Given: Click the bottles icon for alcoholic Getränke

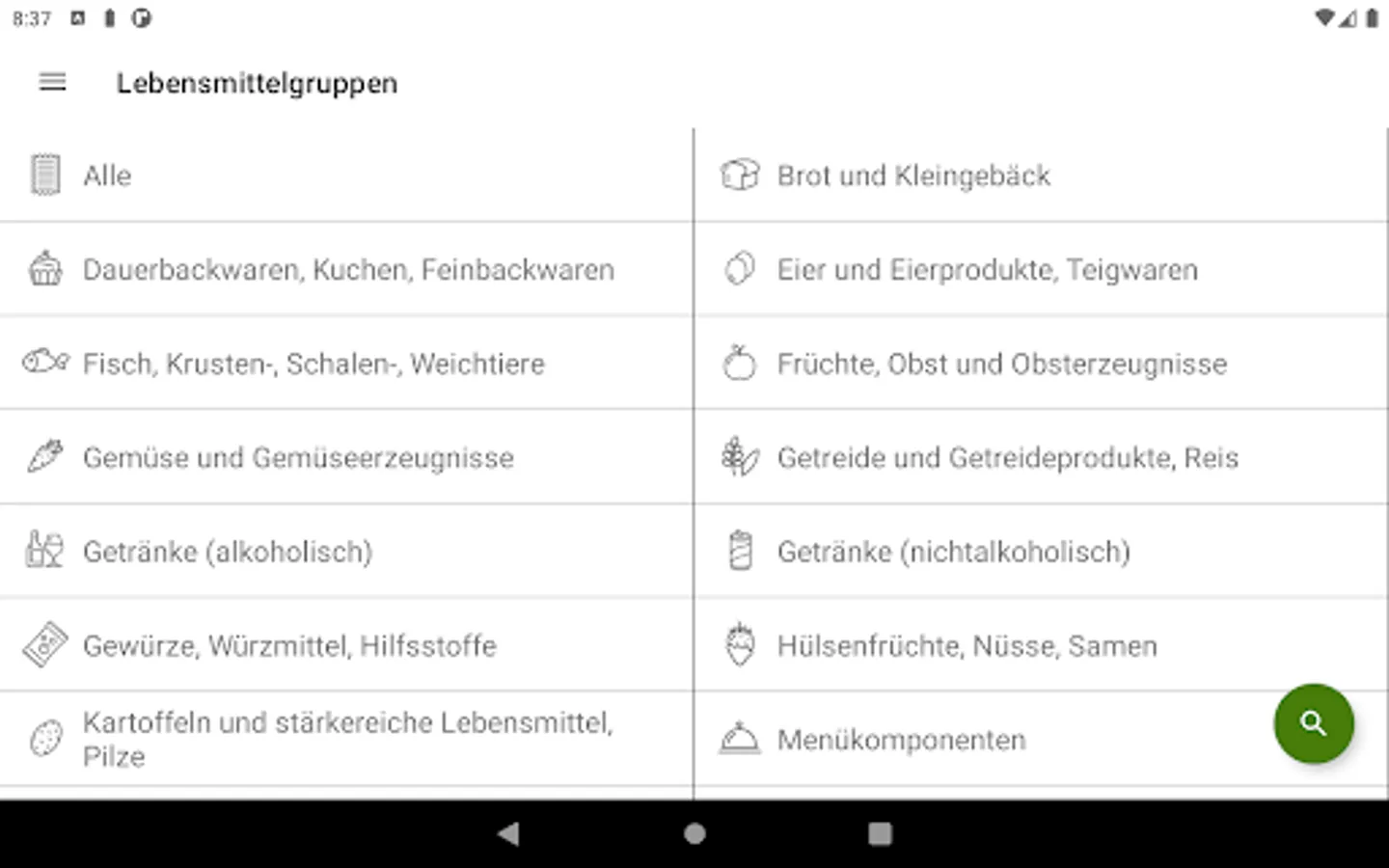Looking at the screenshot, I should (x=45, y=550).
